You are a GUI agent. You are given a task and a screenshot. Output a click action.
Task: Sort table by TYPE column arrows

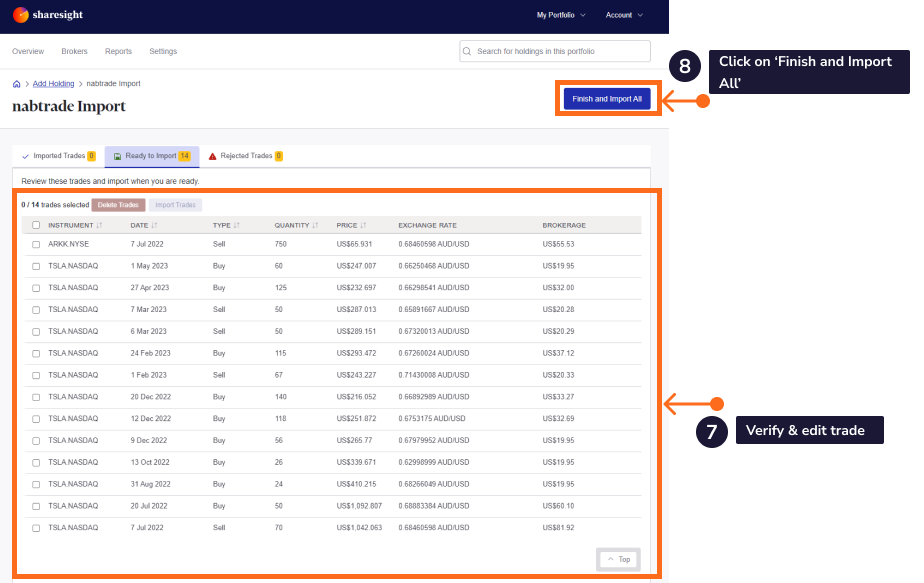[236, 225]
